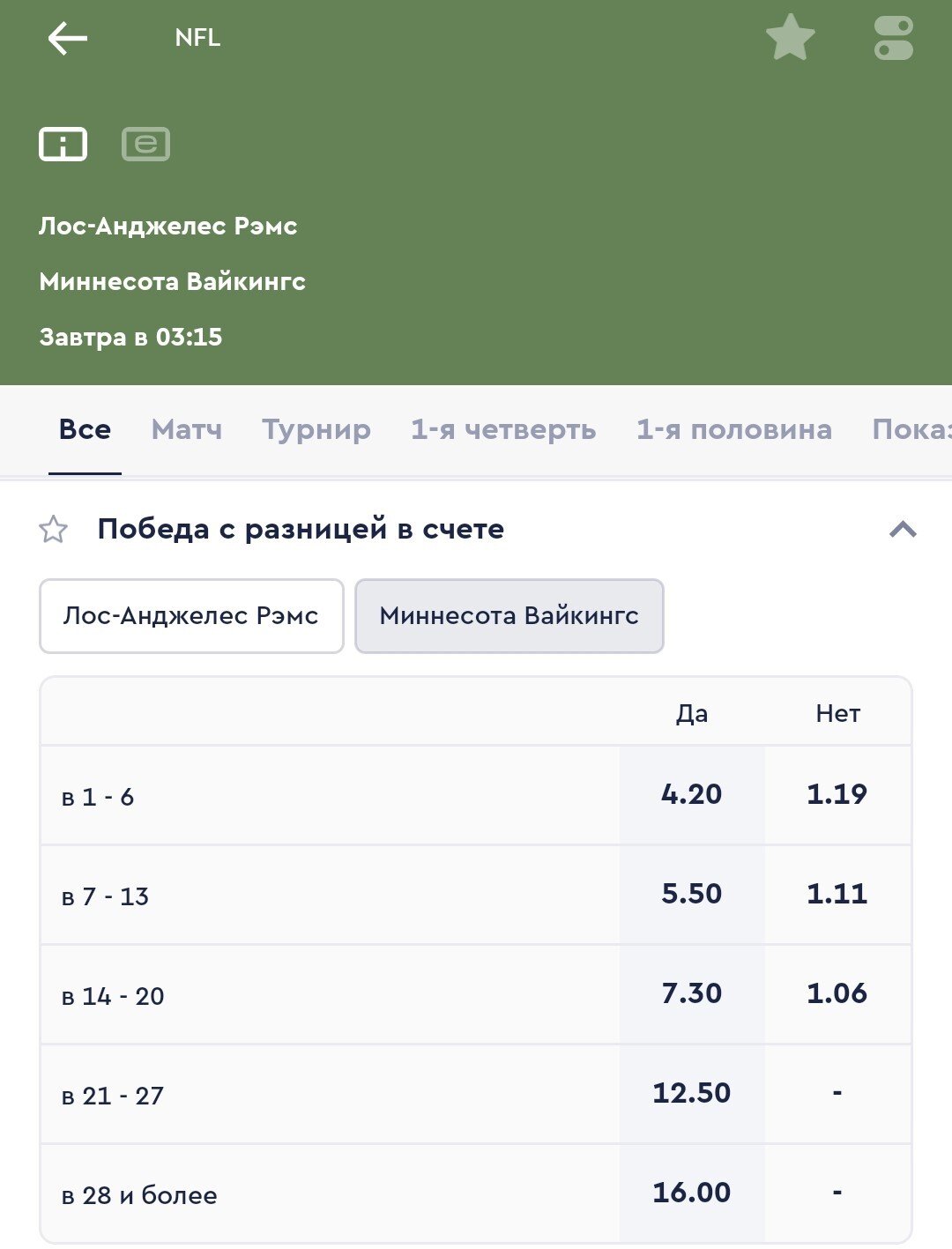Image resolution: width=952 pixels, height=1249 pixels.
Task: Collapse 'Победа с разницей в счете' section
Action: pos(903,530)
